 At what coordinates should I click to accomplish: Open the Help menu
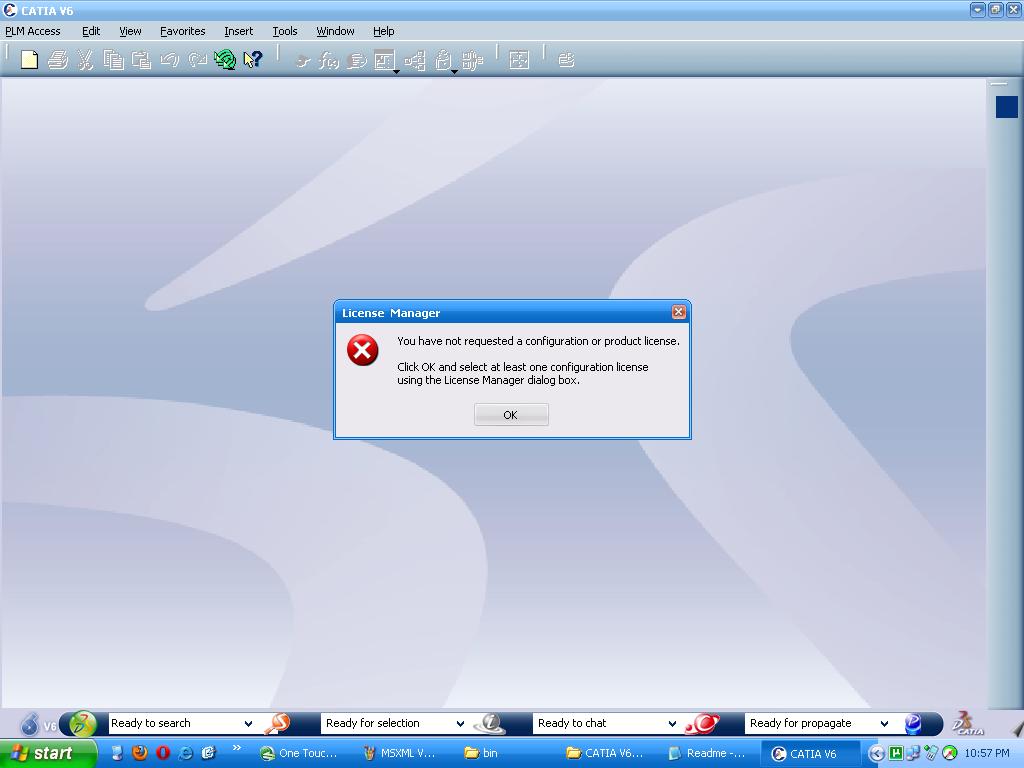(x=383, y=31)
